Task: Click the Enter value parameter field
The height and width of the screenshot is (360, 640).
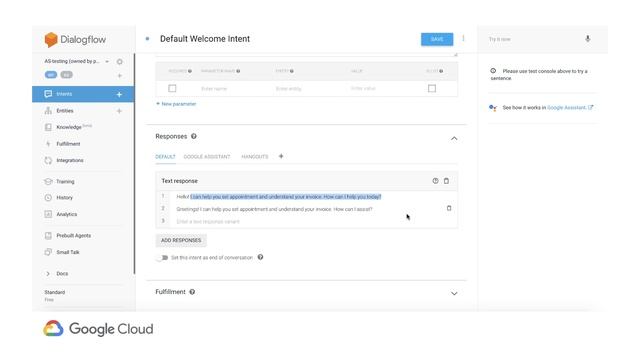Action: point(363,88)
